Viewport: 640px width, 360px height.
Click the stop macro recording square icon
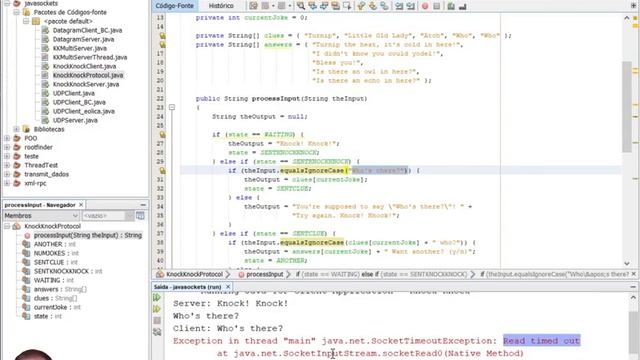[436, 6]
